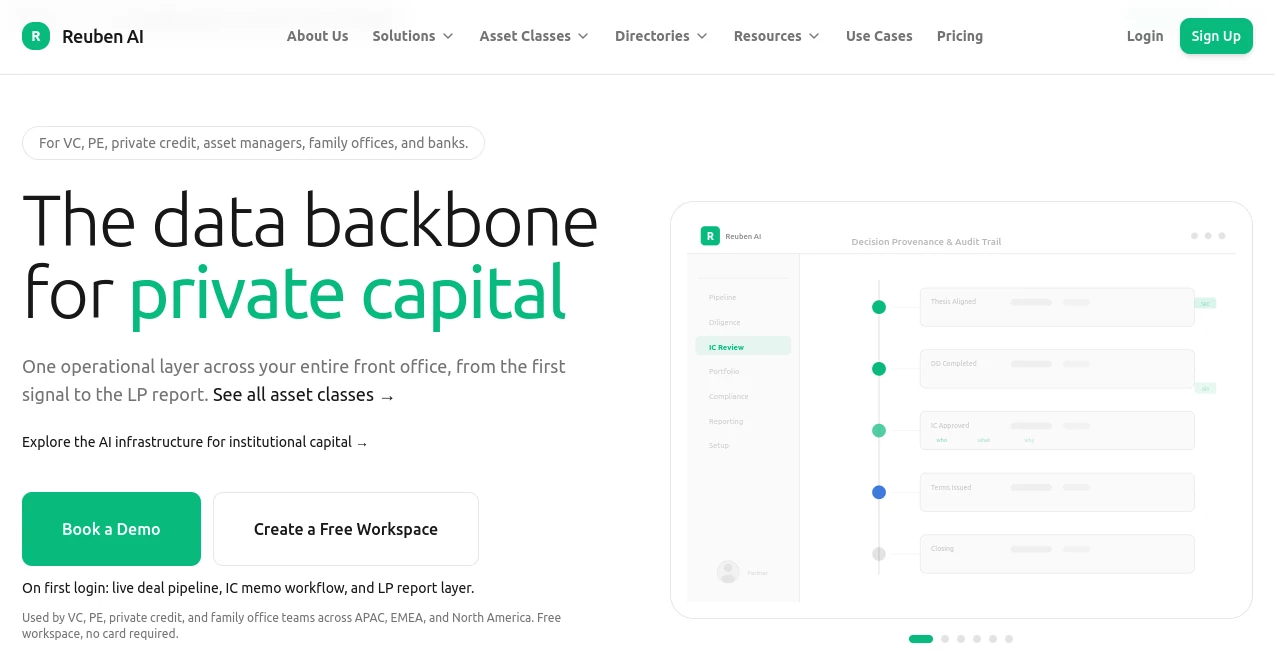Click the Book a Demo button
The image size is (1275, 652).
111,529
